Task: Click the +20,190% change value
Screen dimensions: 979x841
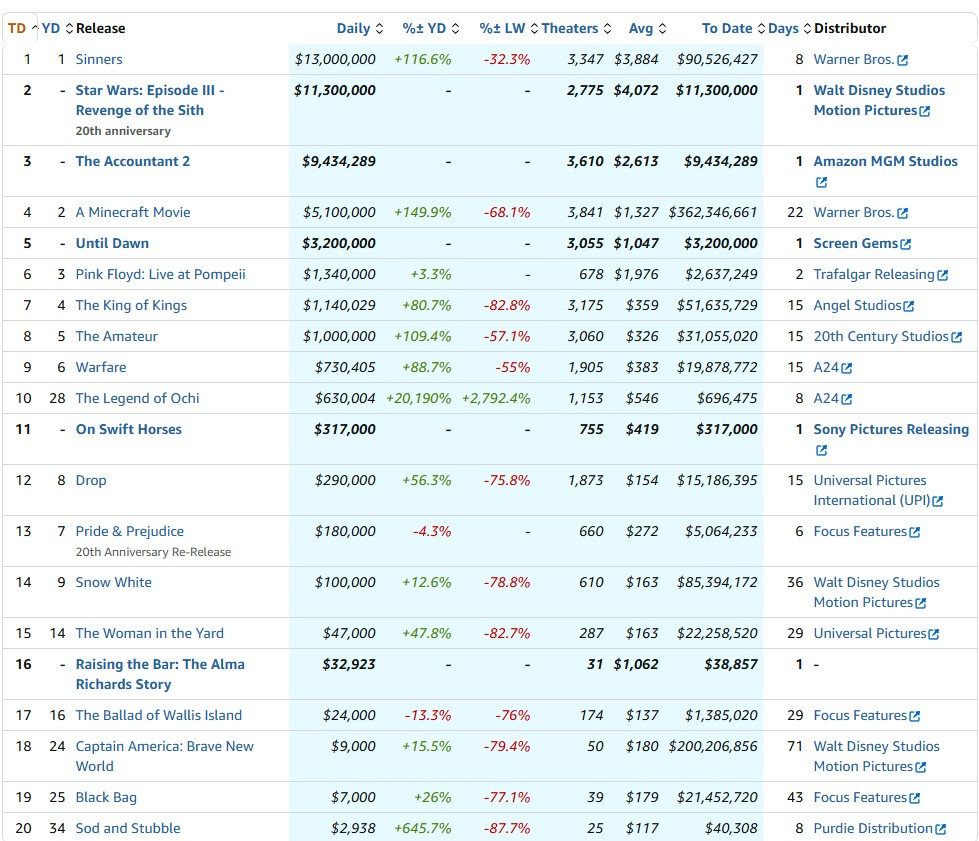Action: [418, 398]
